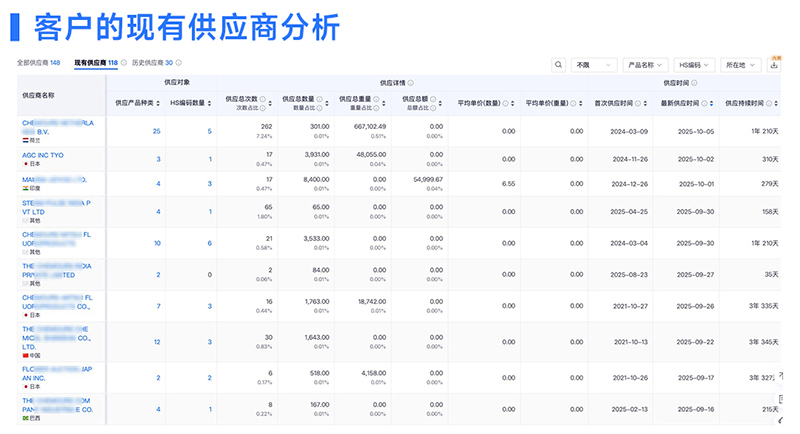Click info icon beside 首次供应时间 header
This screenshot has width=800, height=434.
click(x=638, y=103)
